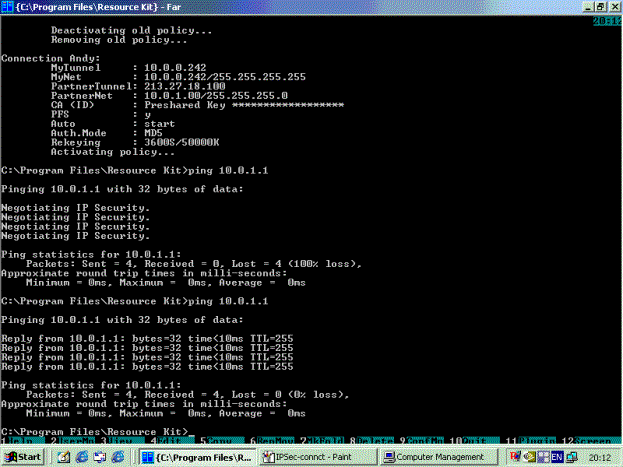Click the 9 ConfMn function key
The height and width of the screenshot is (467, 623).
421,441
